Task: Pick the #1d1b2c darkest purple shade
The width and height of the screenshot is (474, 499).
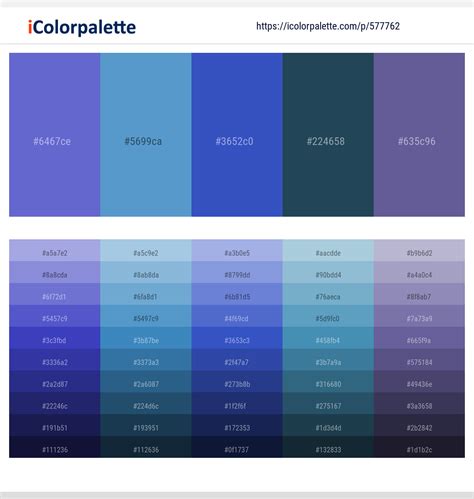Action: click(419, 447)
